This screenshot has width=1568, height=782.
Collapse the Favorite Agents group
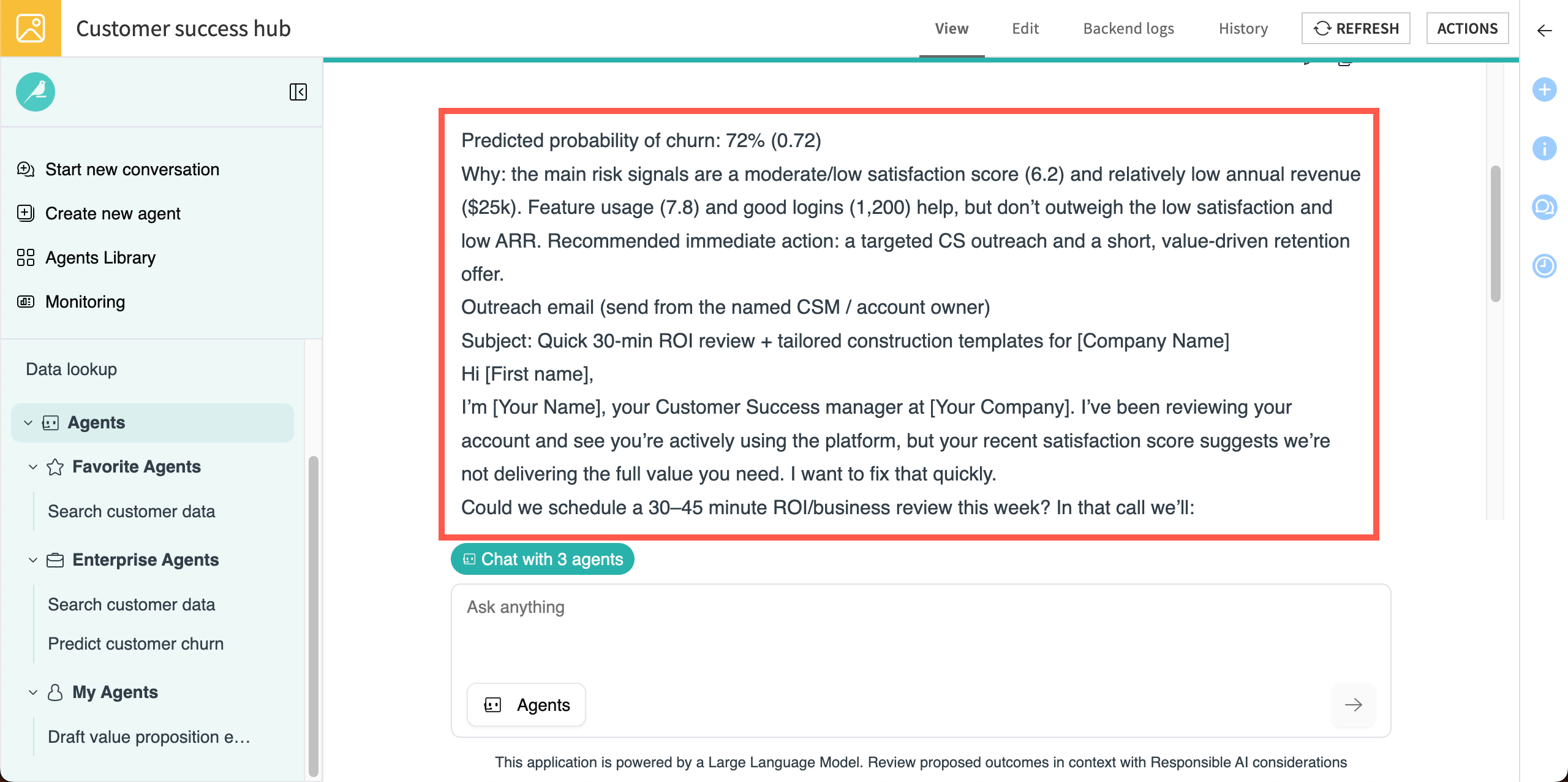(33, 467)
